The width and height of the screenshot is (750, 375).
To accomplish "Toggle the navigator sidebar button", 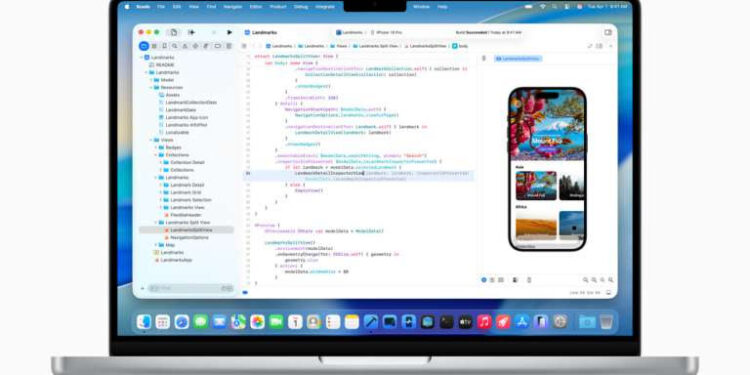I will click(174, 32).
